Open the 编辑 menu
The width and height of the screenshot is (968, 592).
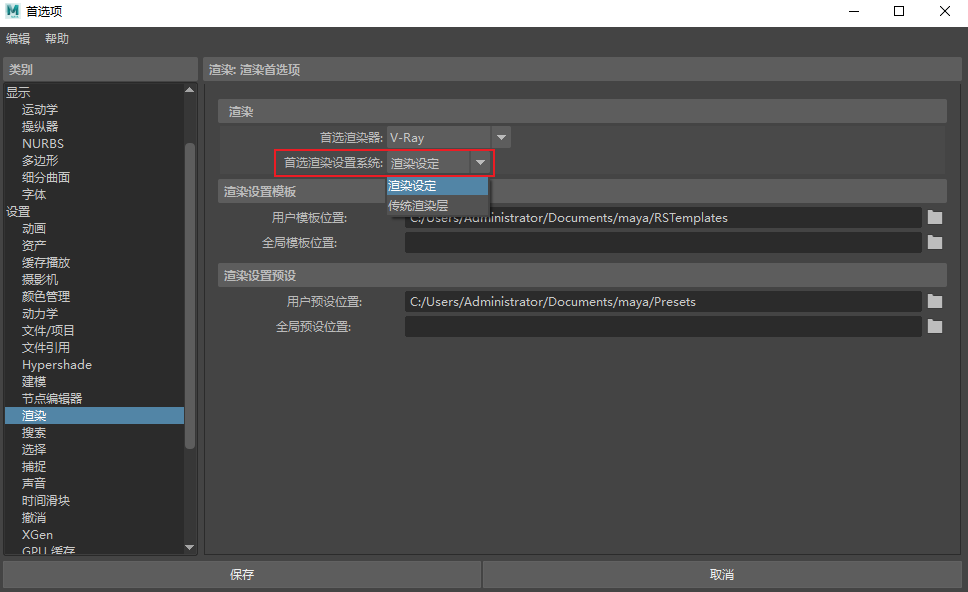pos(17,38)
